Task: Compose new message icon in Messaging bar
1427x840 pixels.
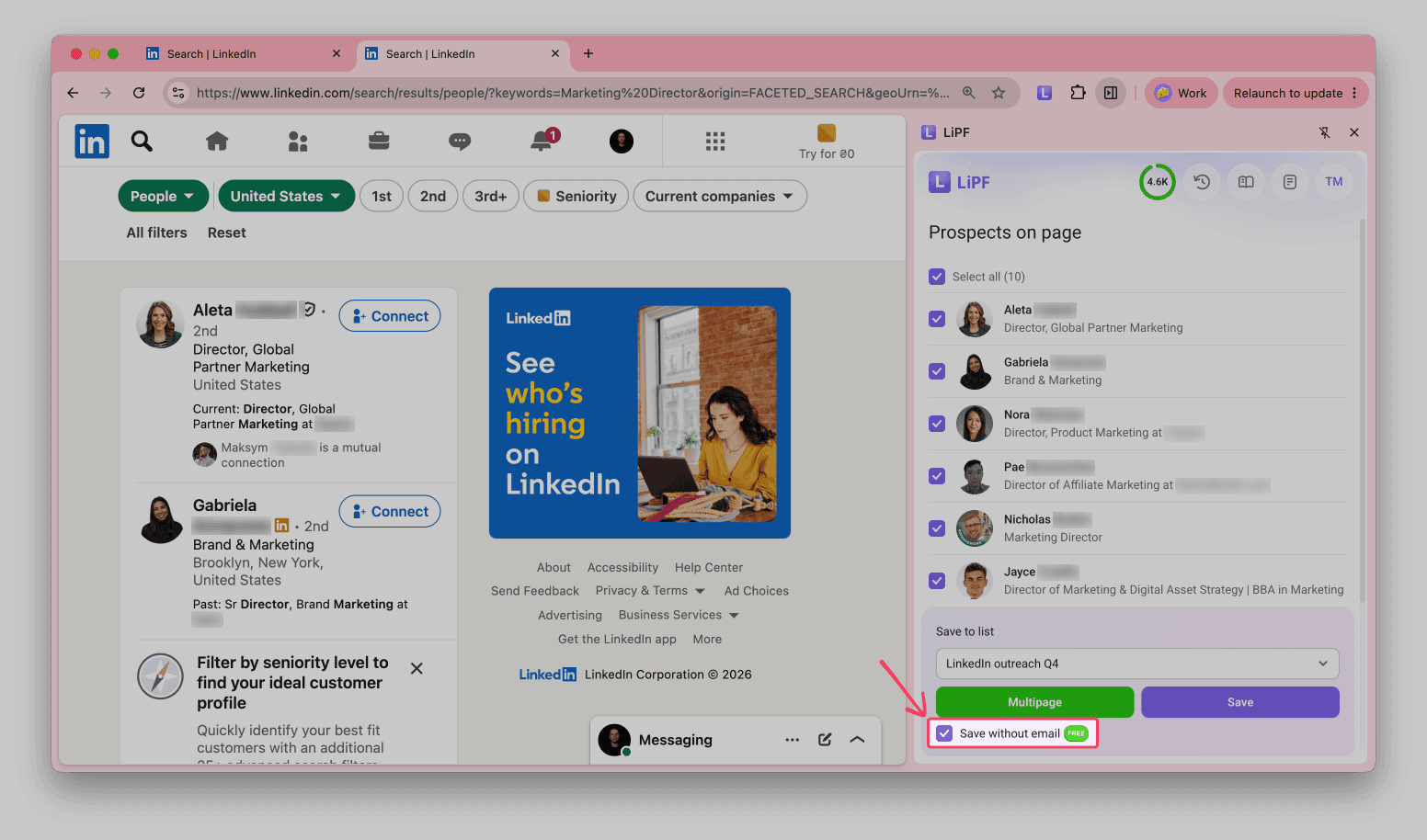Action: [825, 740]
